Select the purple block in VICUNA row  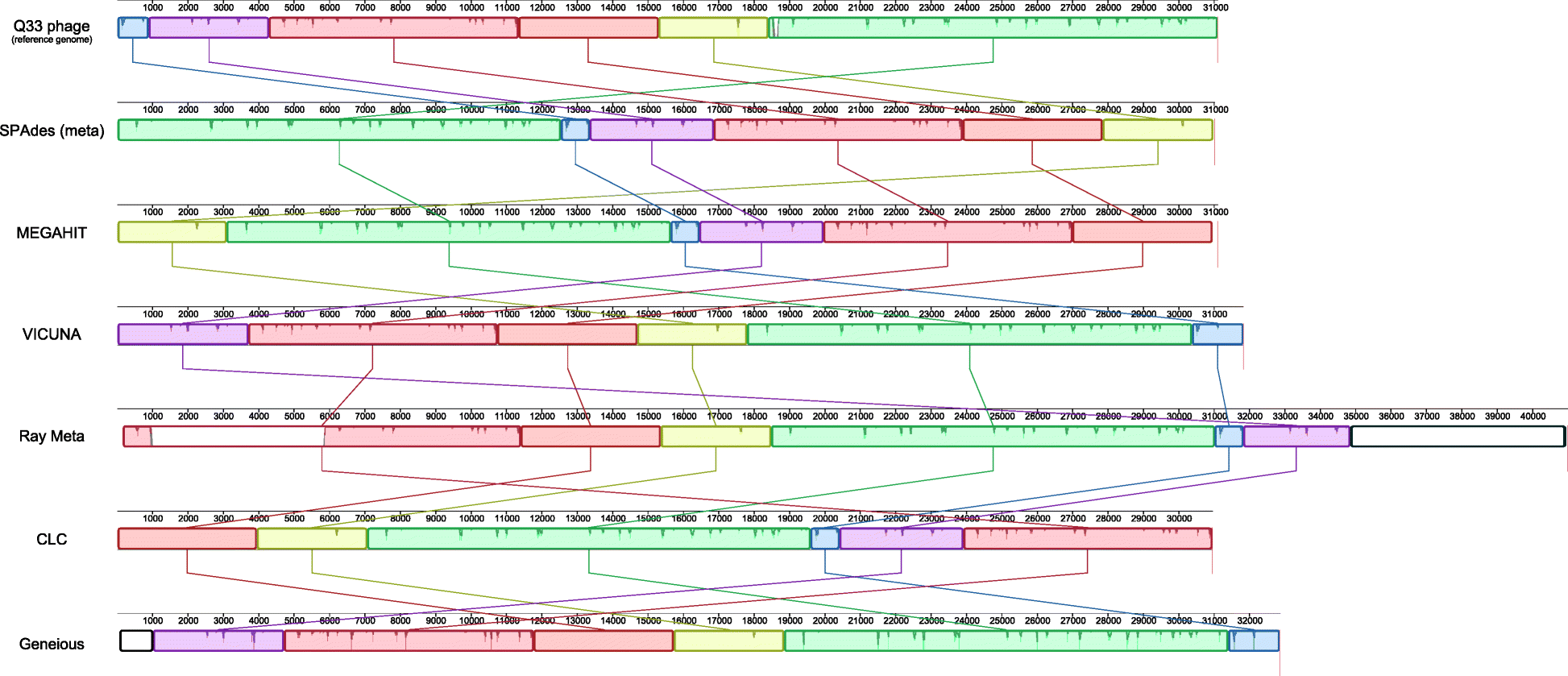pos(183,334)
